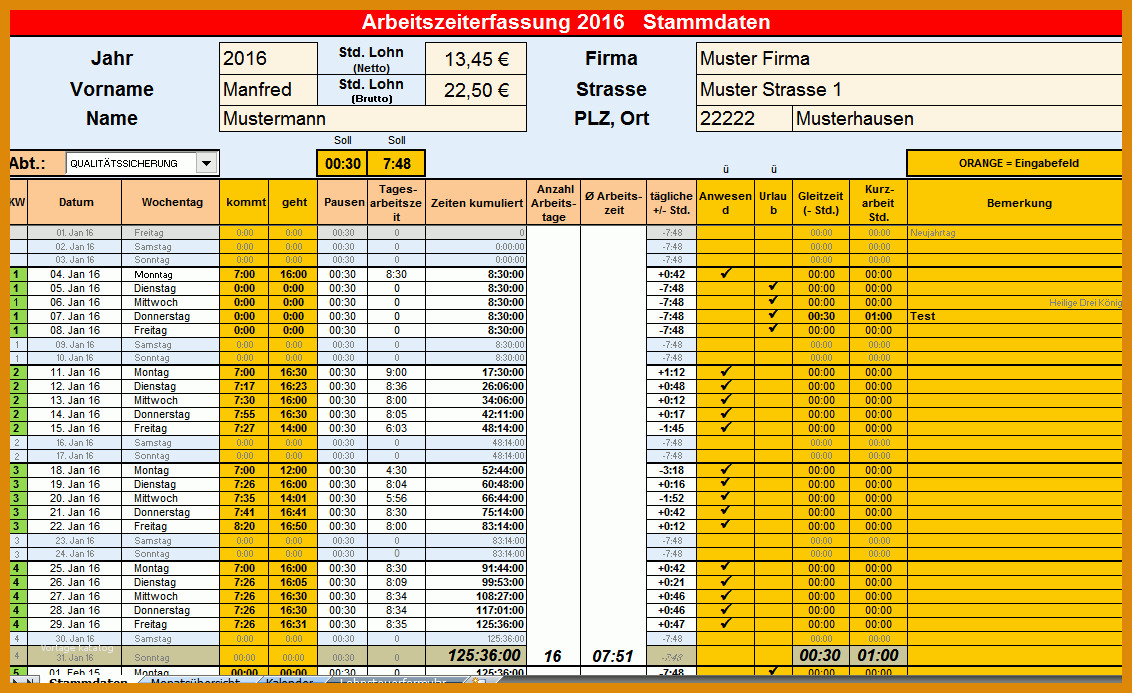Open the Kalender sheet tab

pos(289,684)
